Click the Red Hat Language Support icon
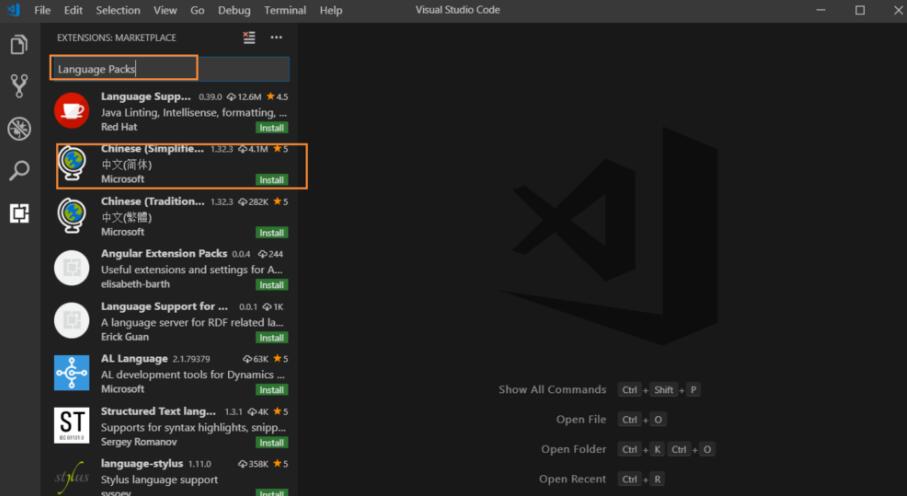The width and height of the screenshot is (907, 496). point(71,110)
